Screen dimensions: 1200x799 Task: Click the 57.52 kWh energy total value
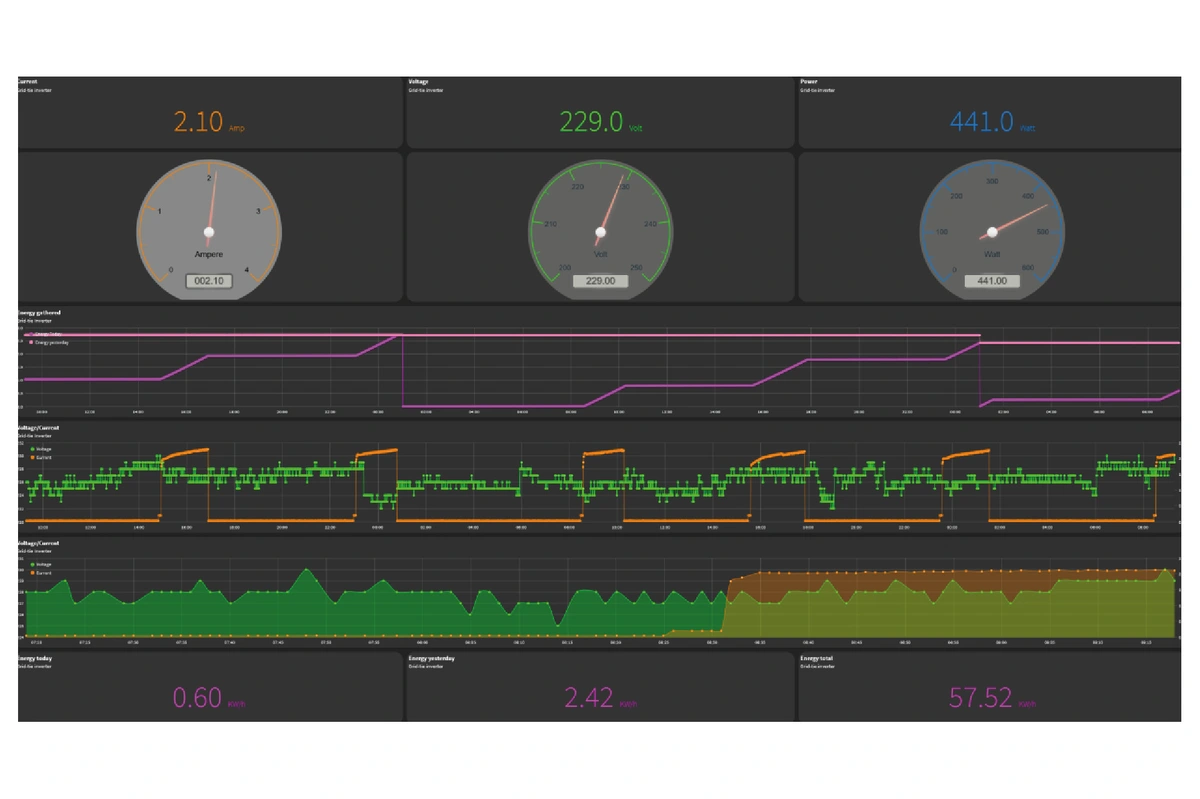tap(992, 697)
